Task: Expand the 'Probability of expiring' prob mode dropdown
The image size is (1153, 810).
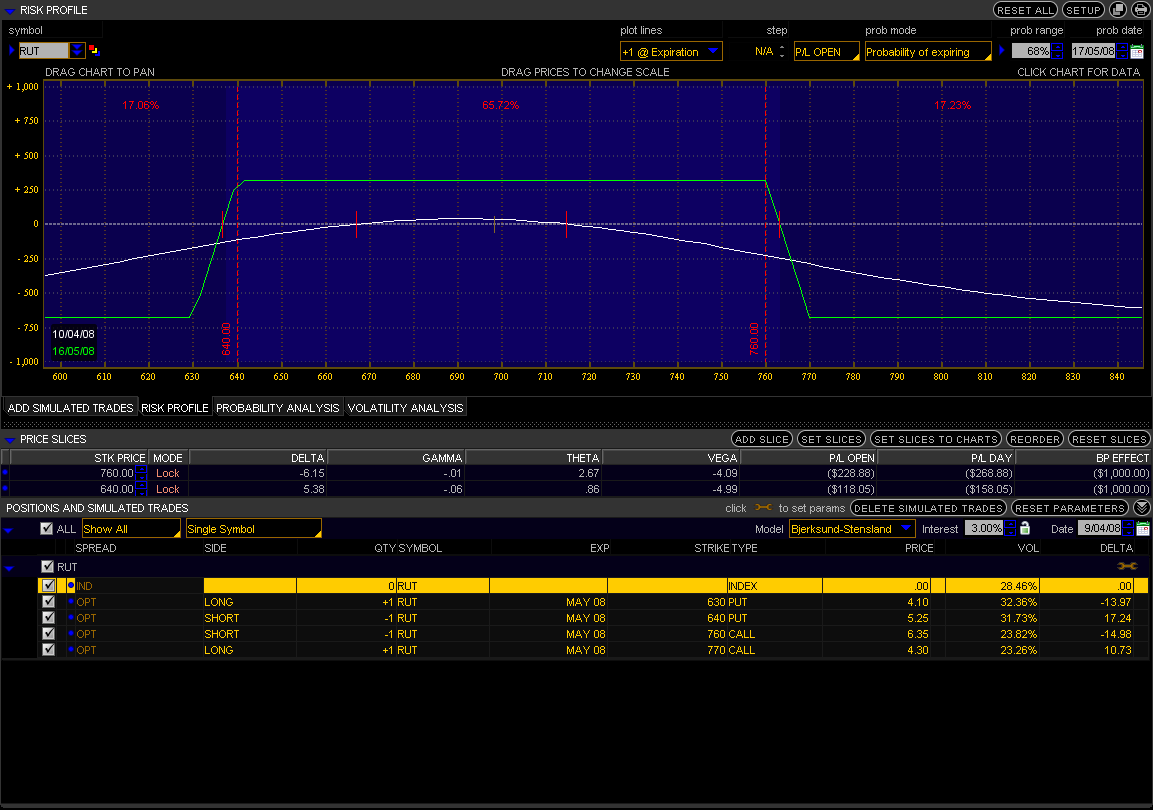Action: tap(927, 52)
